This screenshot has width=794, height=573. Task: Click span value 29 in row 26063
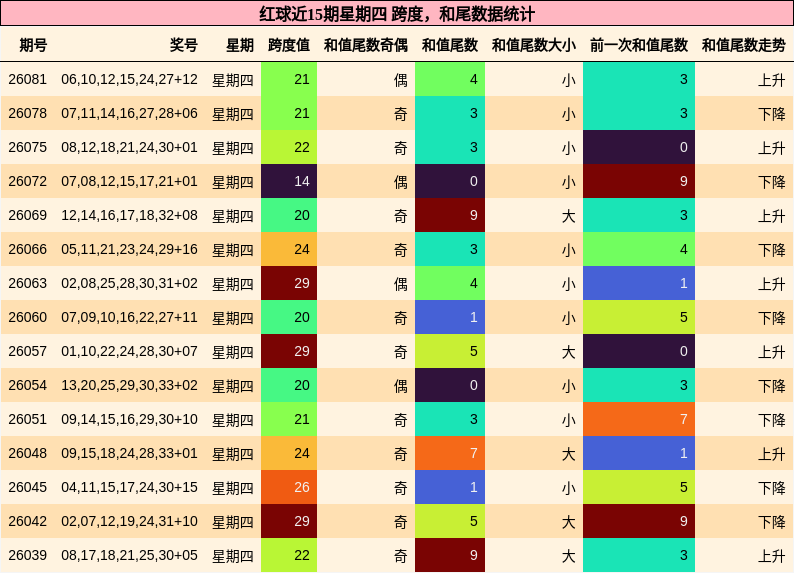289,283
